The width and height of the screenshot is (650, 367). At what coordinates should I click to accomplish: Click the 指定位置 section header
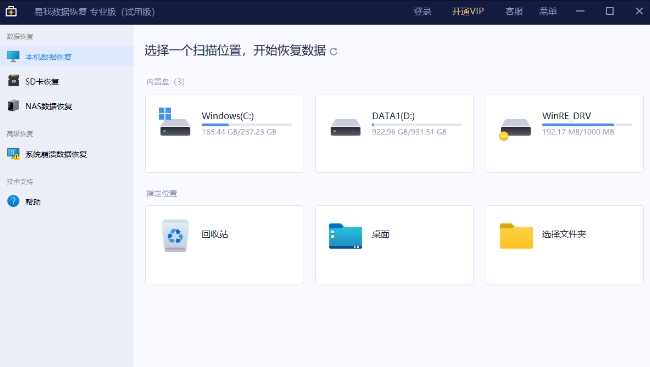pos(162,193)
